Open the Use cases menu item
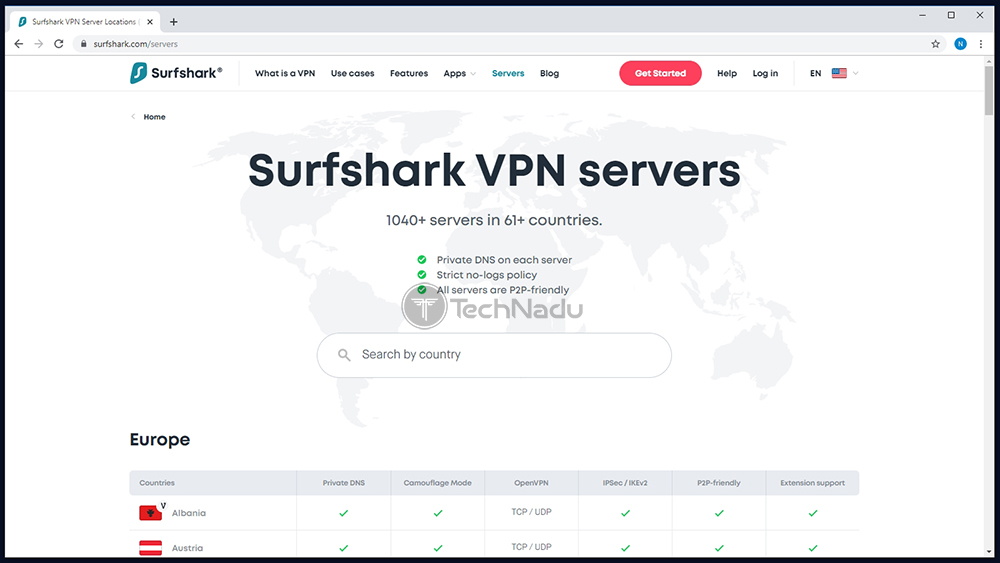 353,73
